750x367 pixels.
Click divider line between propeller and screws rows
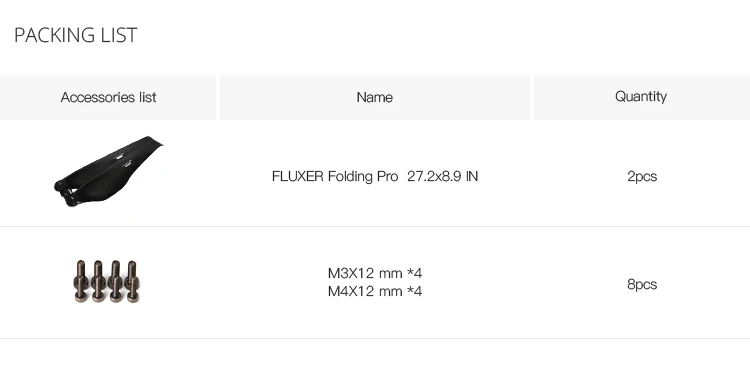coord(375,226)
